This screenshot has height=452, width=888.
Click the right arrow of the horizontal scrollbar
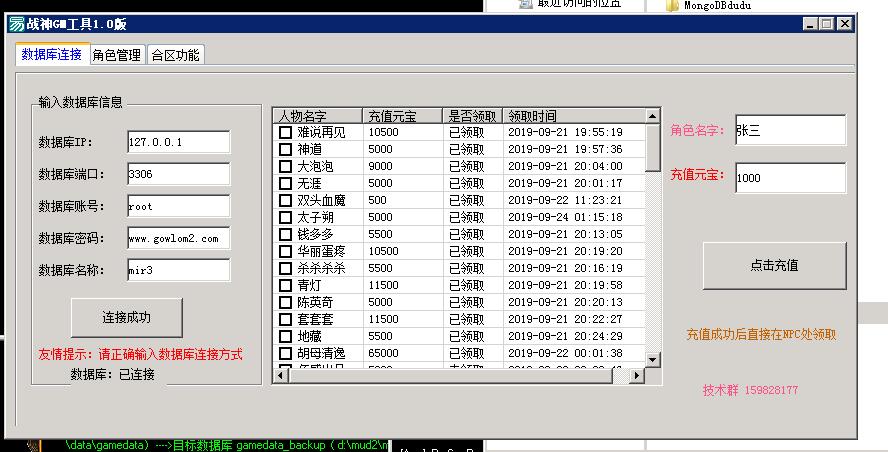[639, 374]
